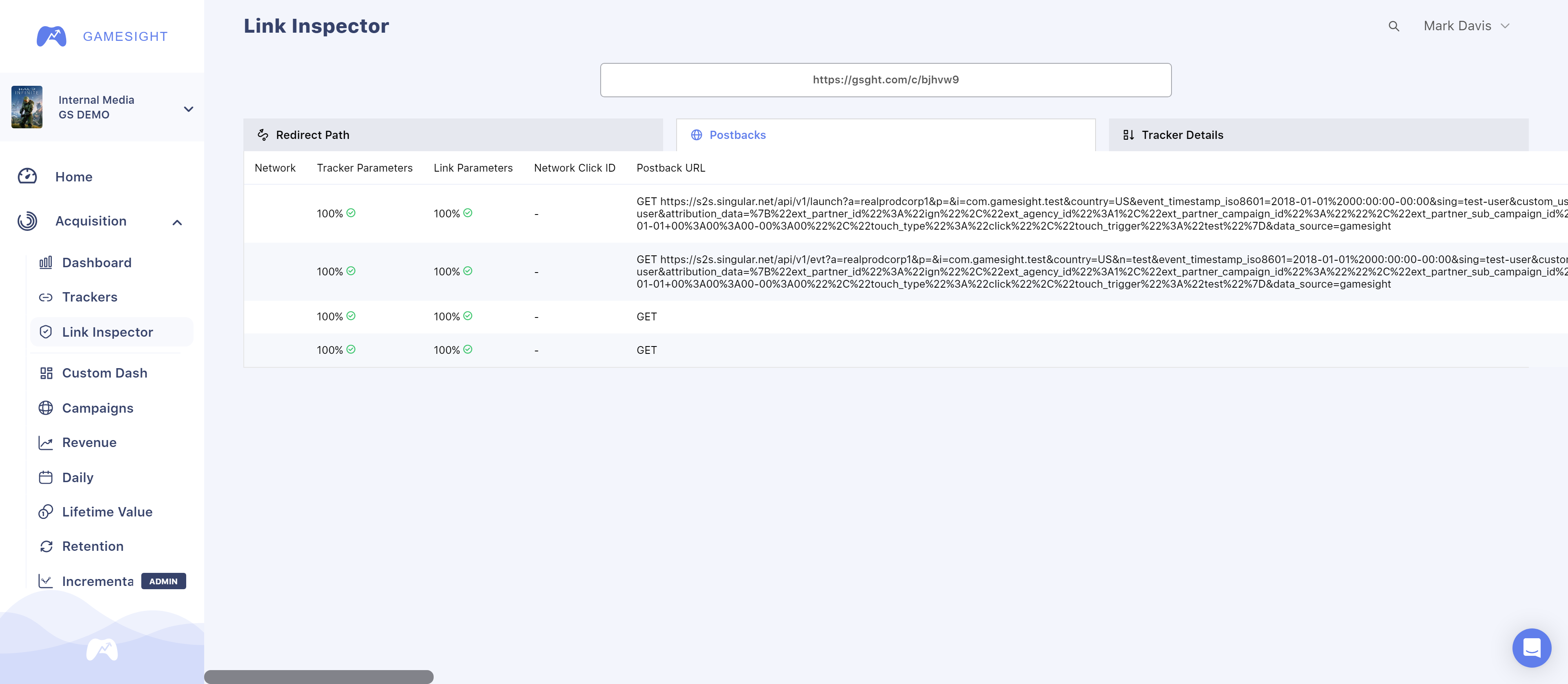Click the green check in launch row Tracker Parameters
Image resolution: width=1568 pixels, height=684 pixels.
pos(351,213)
